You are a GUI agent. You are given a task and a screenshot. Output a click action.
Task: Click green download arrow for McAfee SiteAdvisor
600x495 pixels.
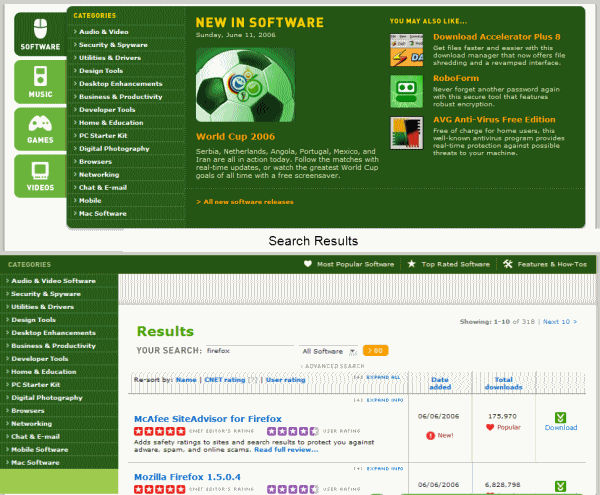[560, 417]
